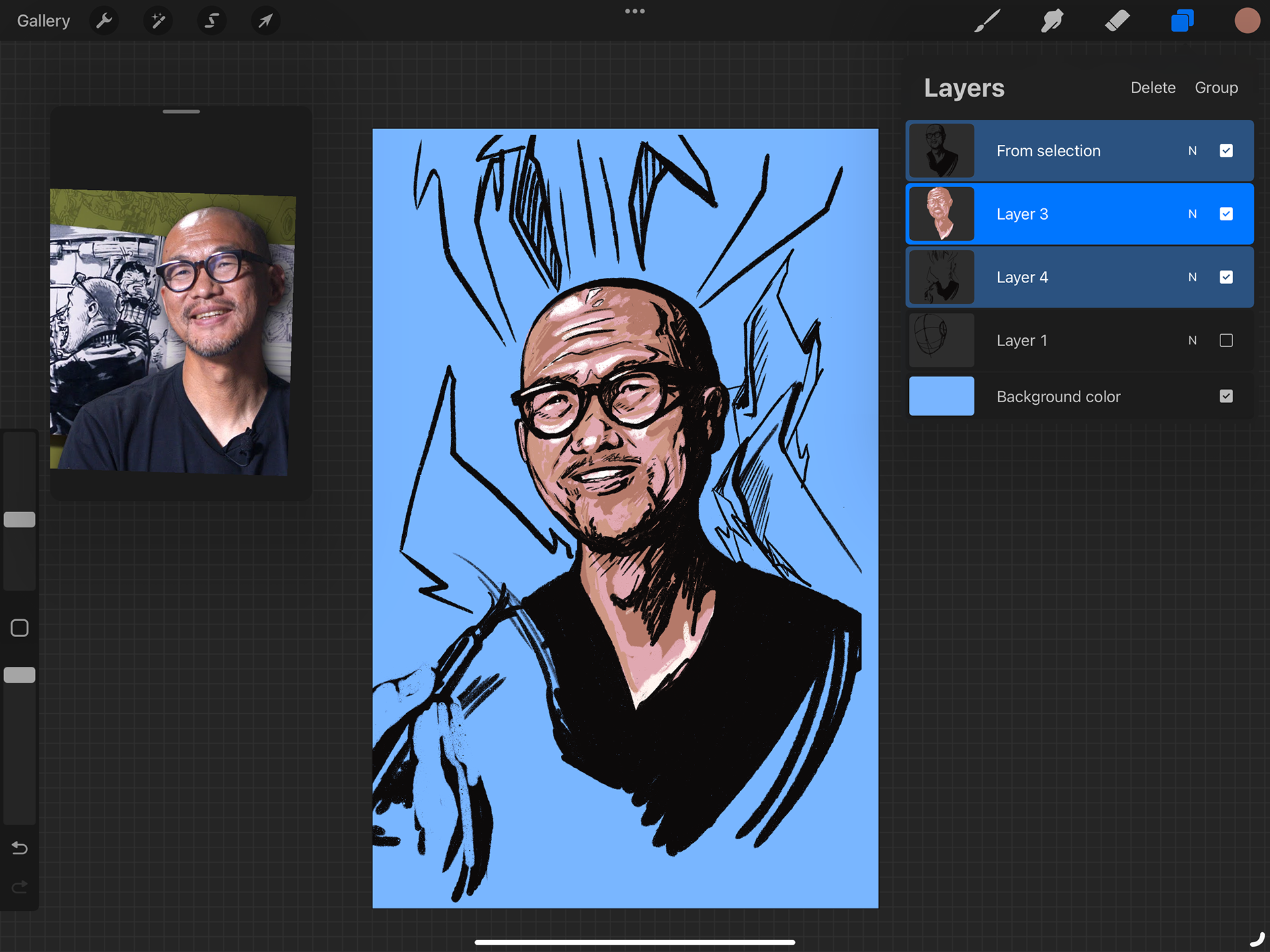Open blend mode N for From selection
This screenshot has height=952, width=1270.
1192,151
